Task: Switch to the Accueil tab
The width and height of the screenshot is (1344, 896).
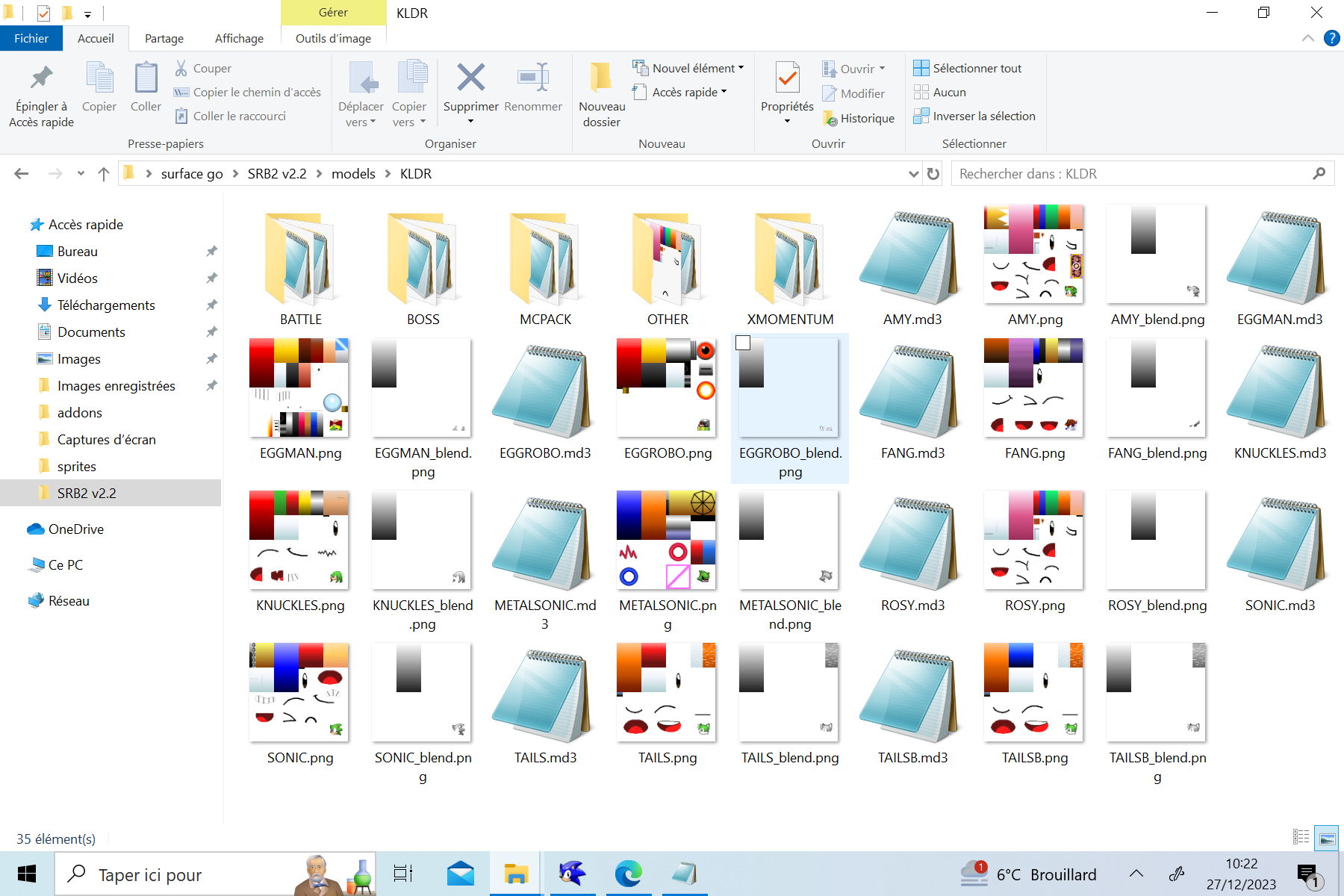Action: tap(96, 39)
